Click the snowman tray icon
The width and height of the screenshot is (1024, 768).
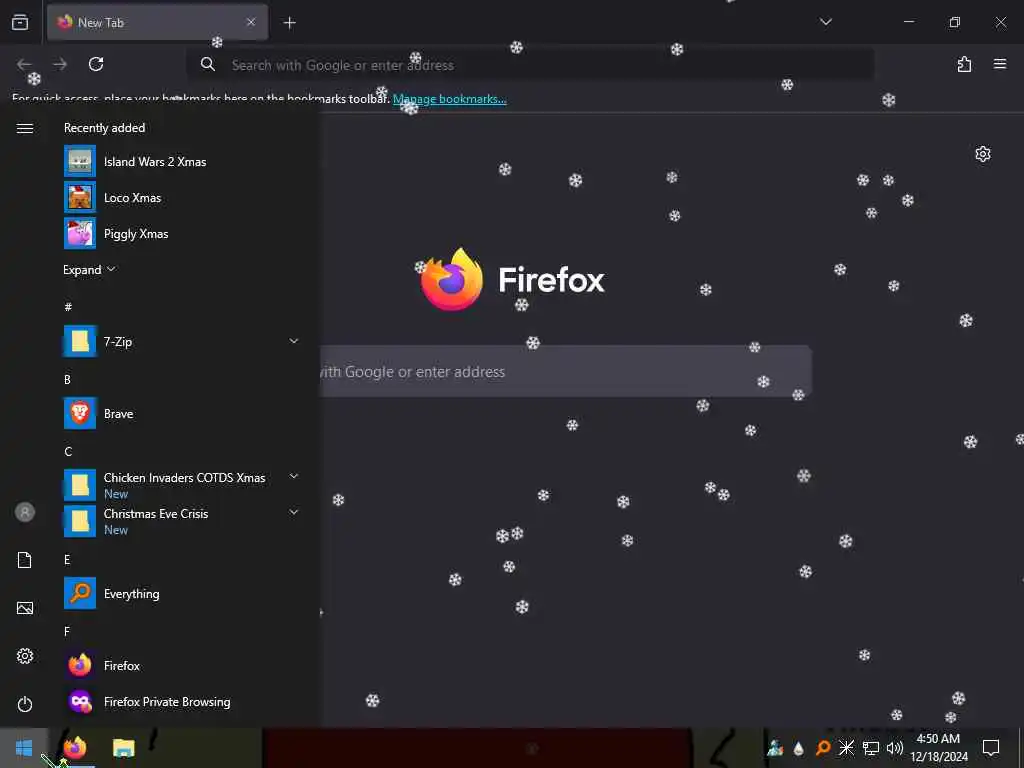click(x=775, y=748)
